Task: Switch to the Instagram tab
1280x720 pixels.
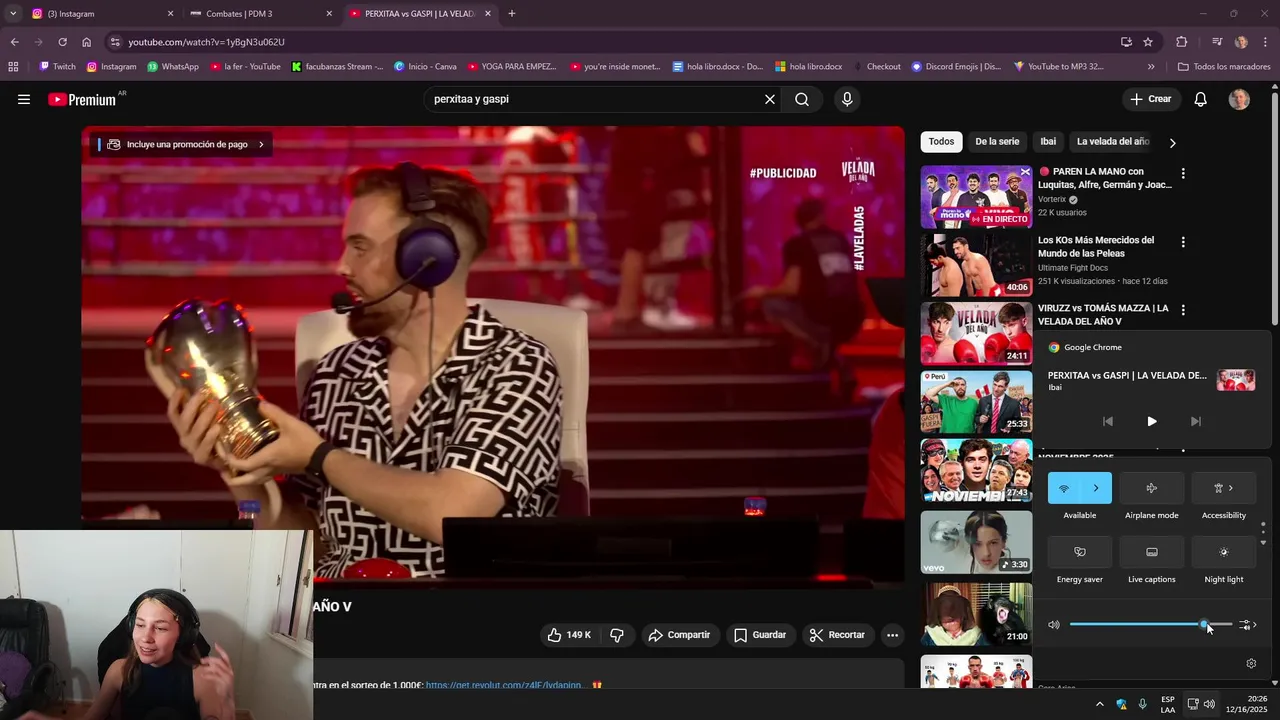Action: point(102,14)
